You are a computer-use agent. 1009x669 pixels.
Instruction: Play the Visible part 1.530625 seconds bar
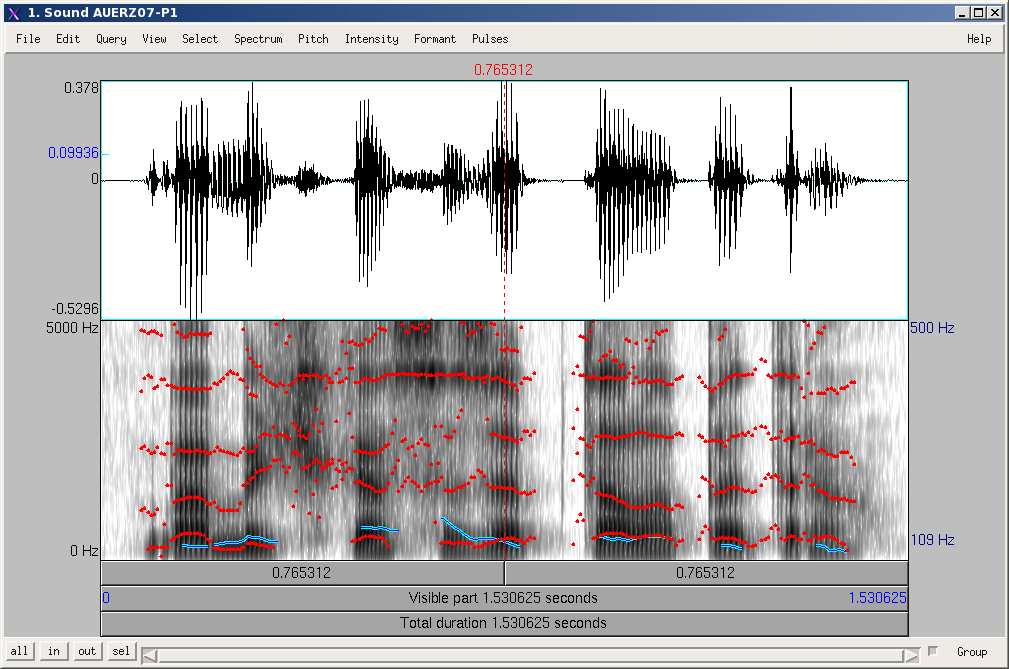click(x=504, y=598)
